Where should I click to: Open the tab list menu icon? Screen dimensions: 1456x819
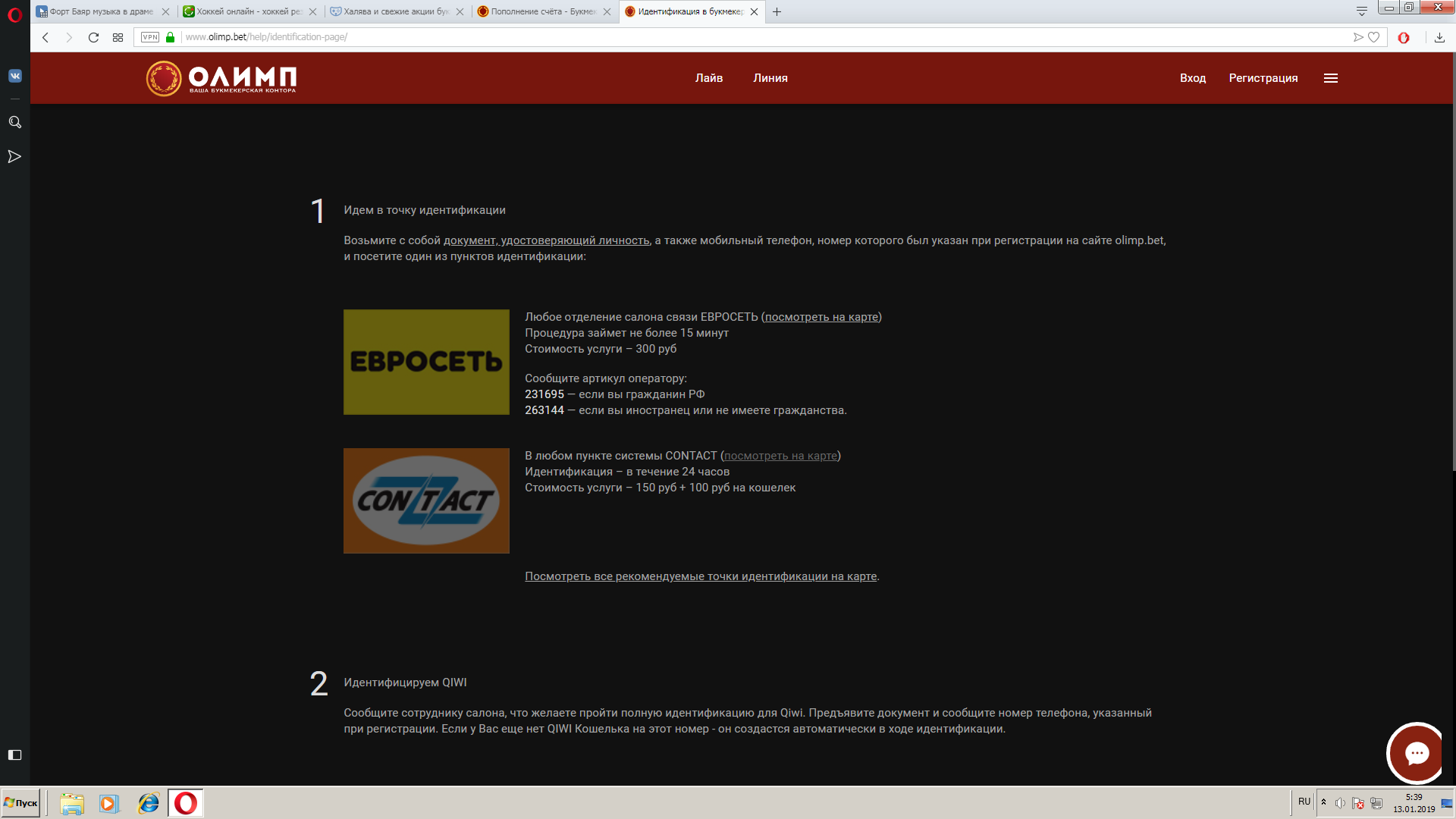click(x=1362, y=11)
